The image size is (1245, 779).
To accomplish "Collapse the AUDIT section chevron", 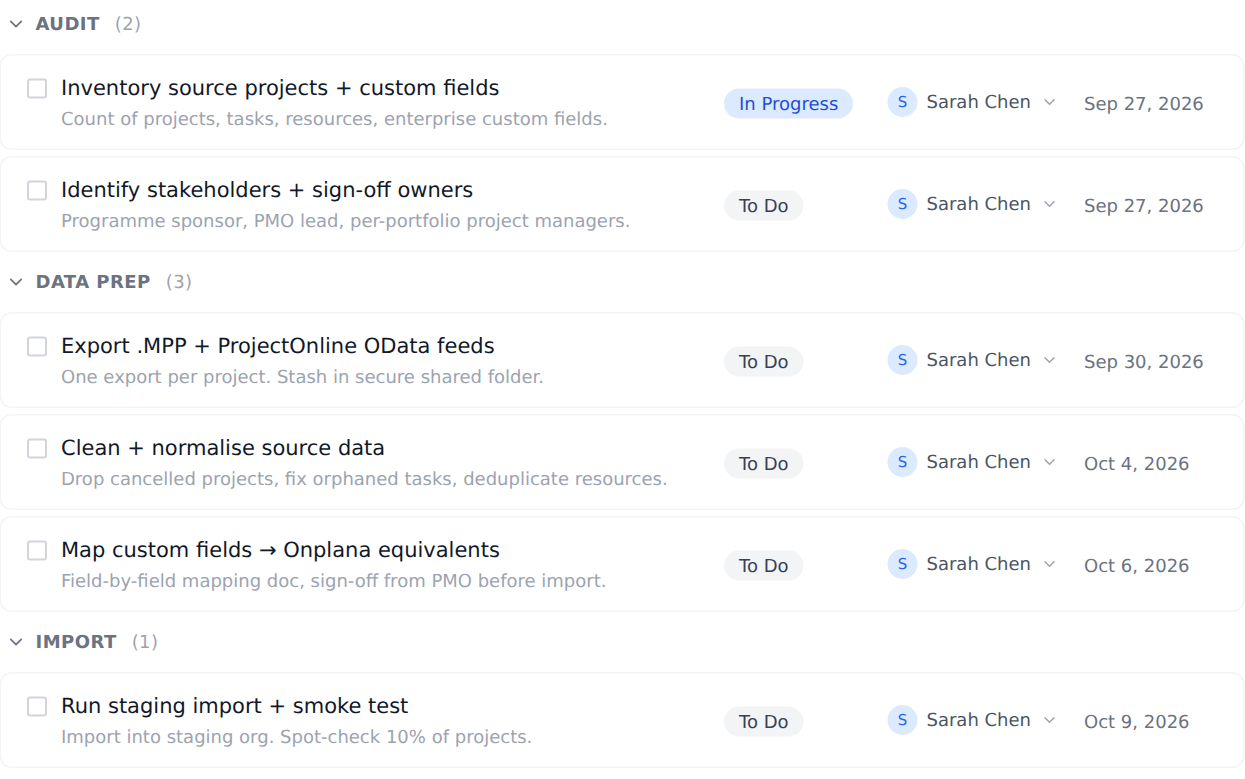I will click(x=16, y=24).
